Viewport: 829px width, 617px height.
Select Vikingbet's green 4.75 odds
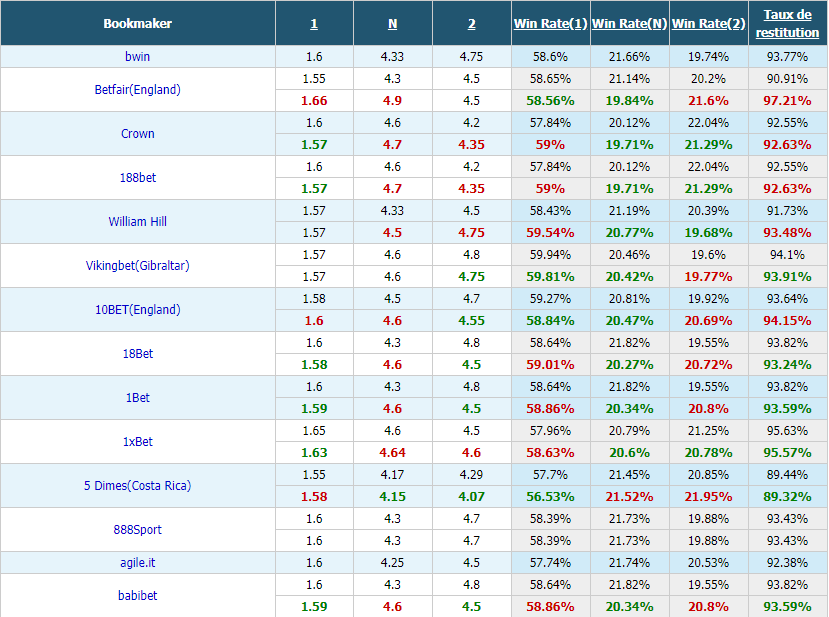(x=472, y=277)
